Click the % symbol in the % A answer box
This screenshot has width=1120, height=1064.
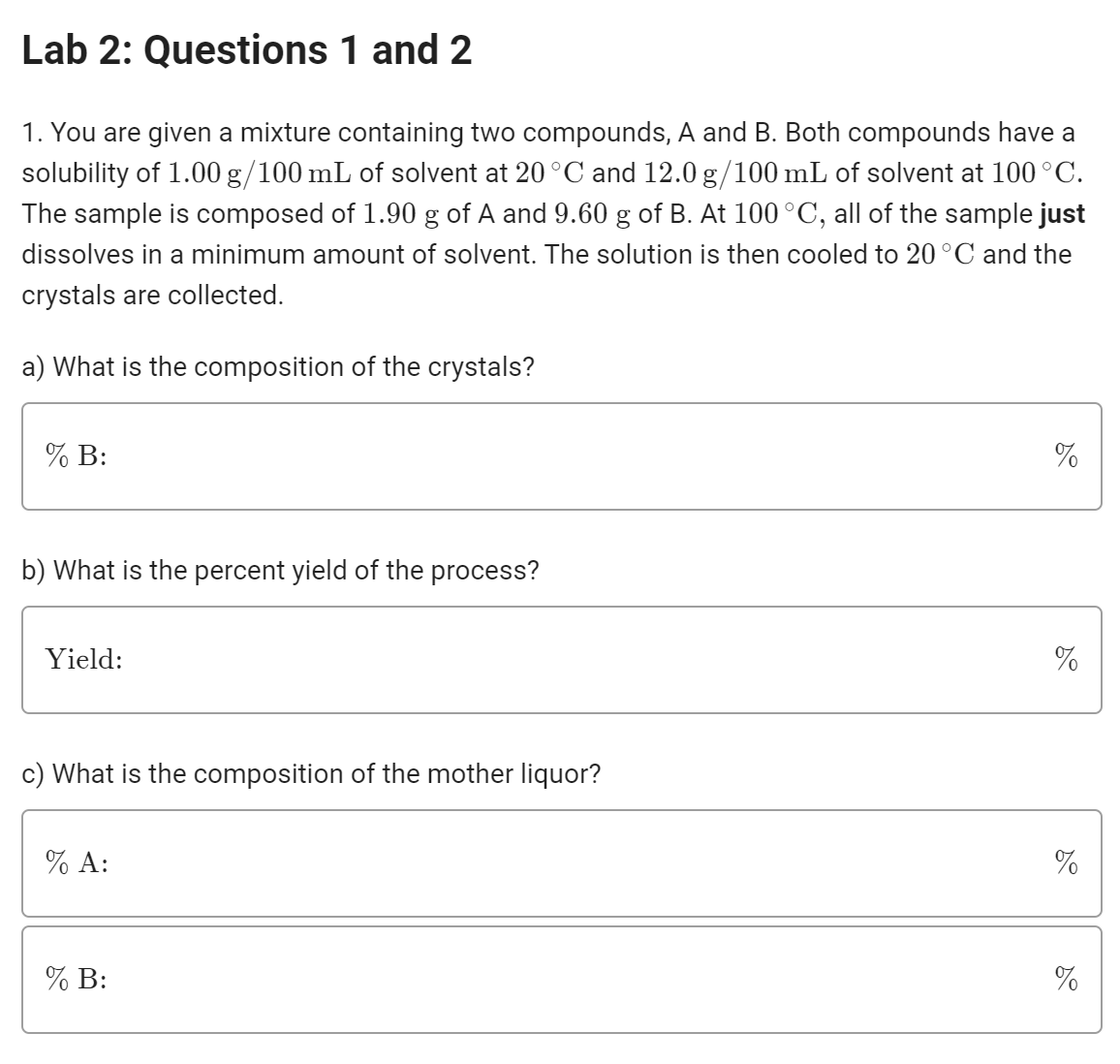1064,861
